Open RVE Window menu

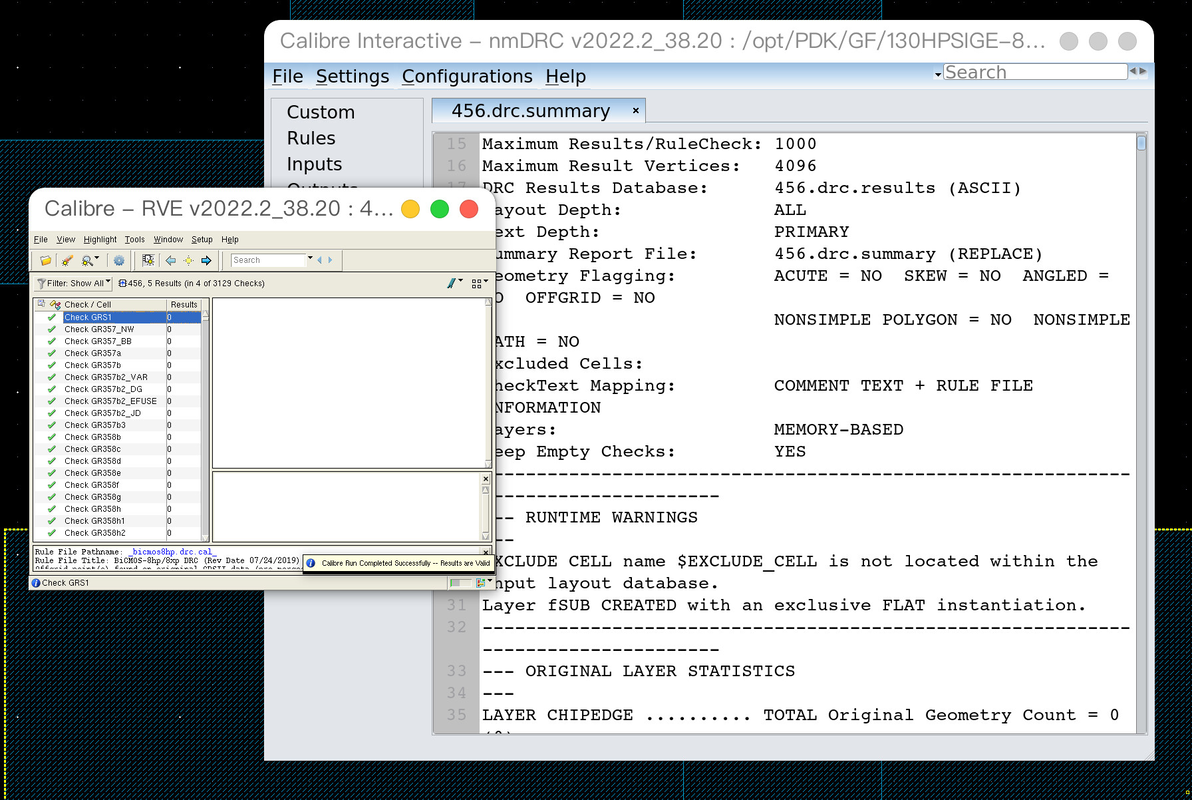point(168,240)
